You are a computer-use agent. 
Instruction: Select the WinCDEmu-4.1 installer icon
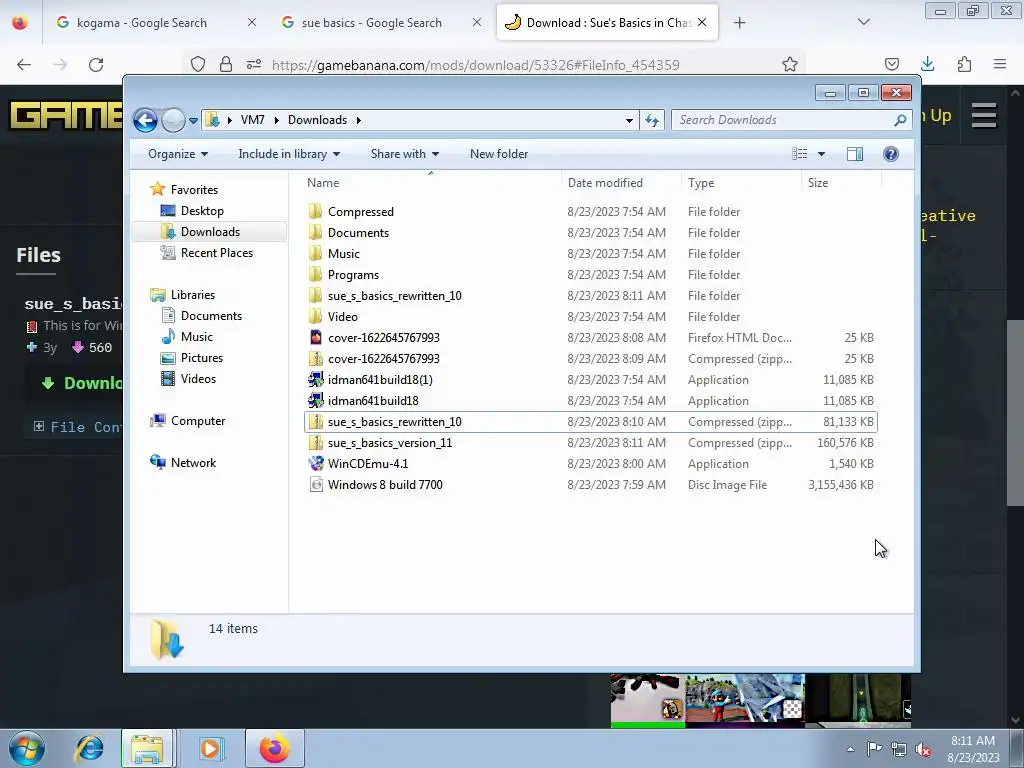point(315,464)
